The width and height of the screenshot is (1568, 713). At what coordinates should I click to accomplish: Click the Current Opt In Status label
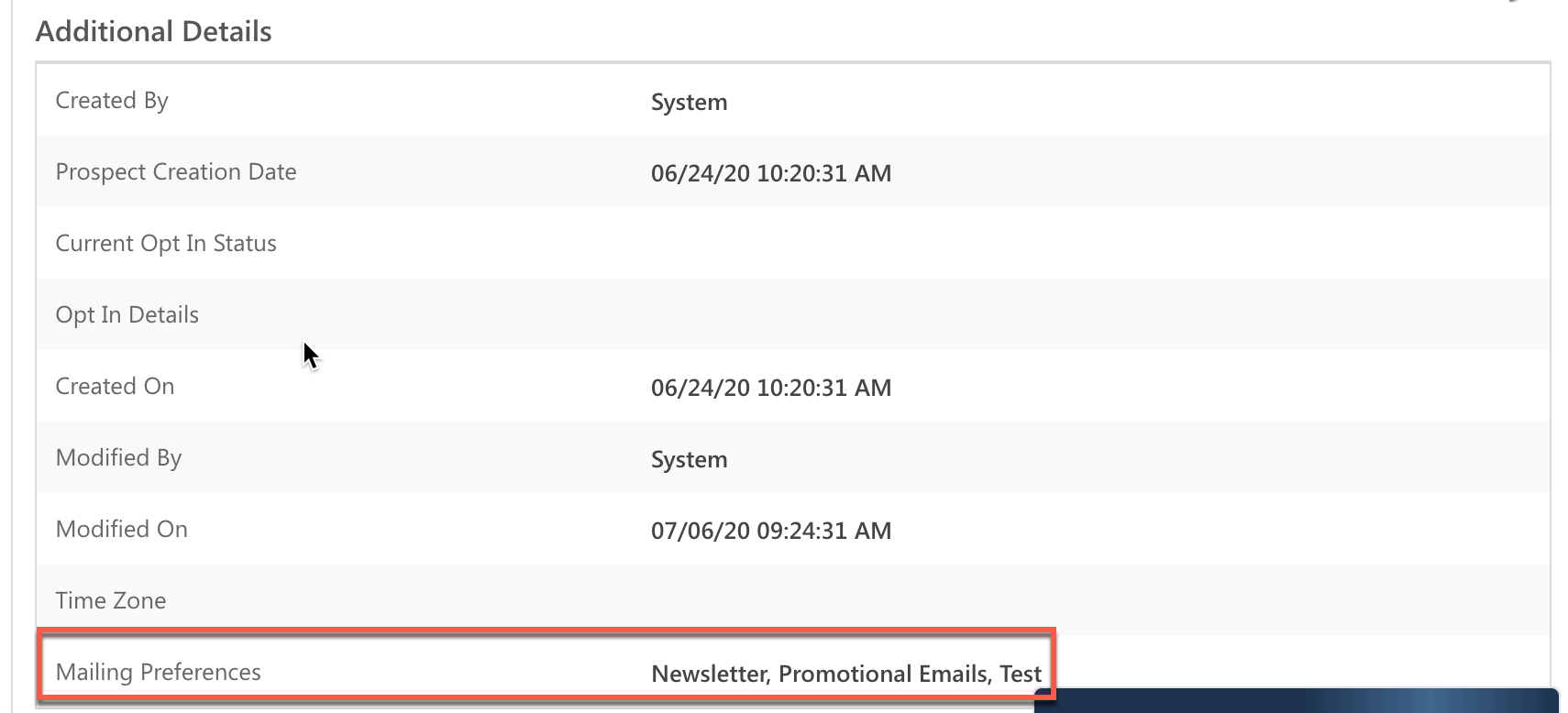166,243
